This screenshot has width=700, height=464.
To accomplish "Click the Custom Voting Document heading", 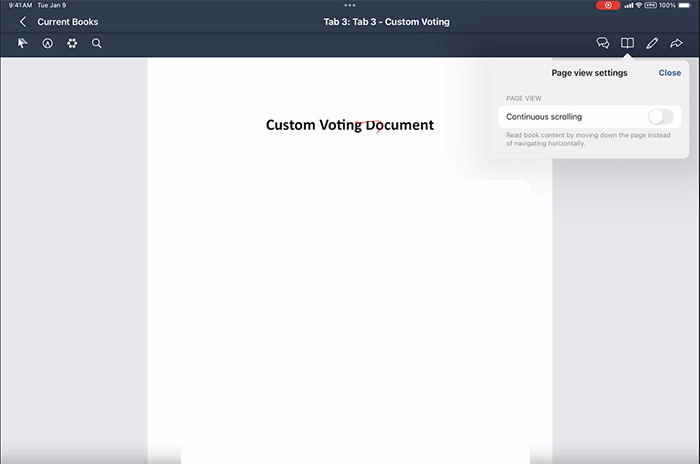I will pos(350,125).
